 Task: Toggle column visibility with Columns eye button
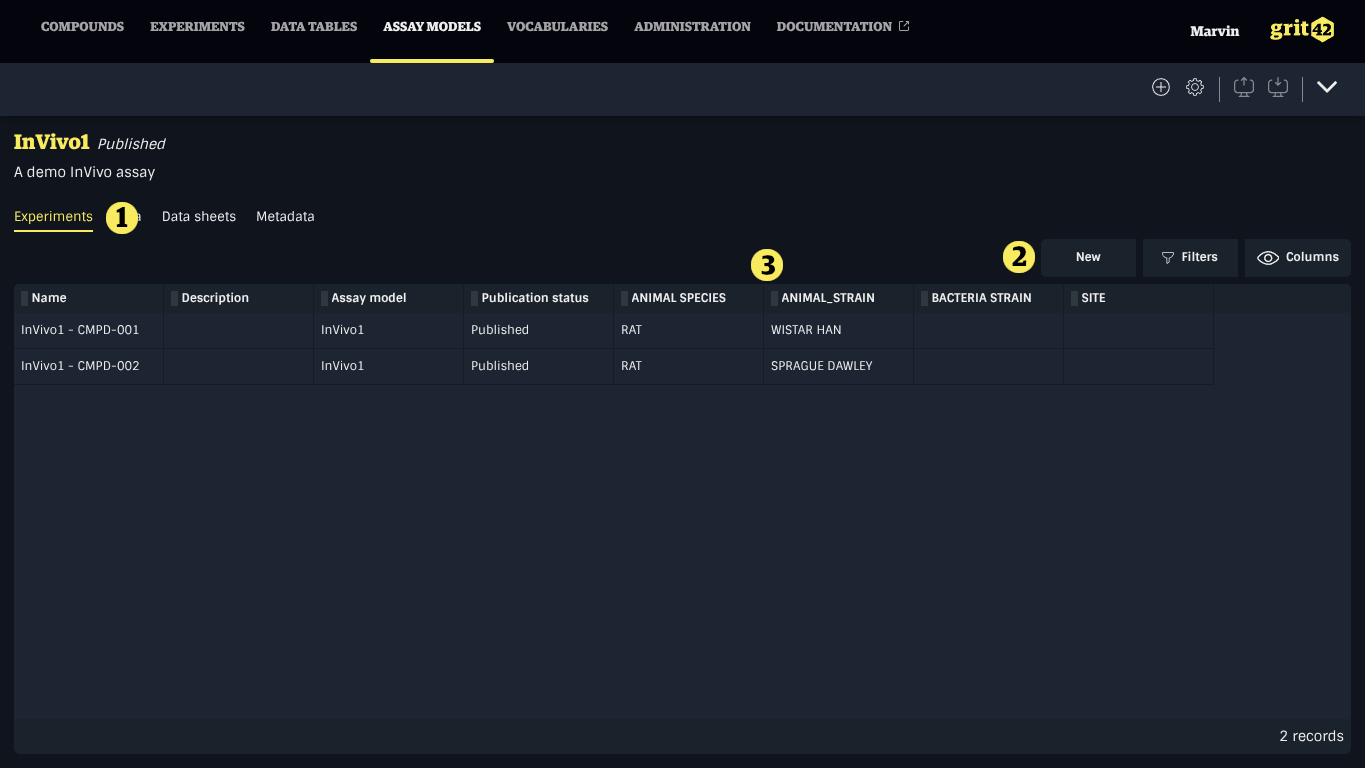click(x=1298, y=257)
